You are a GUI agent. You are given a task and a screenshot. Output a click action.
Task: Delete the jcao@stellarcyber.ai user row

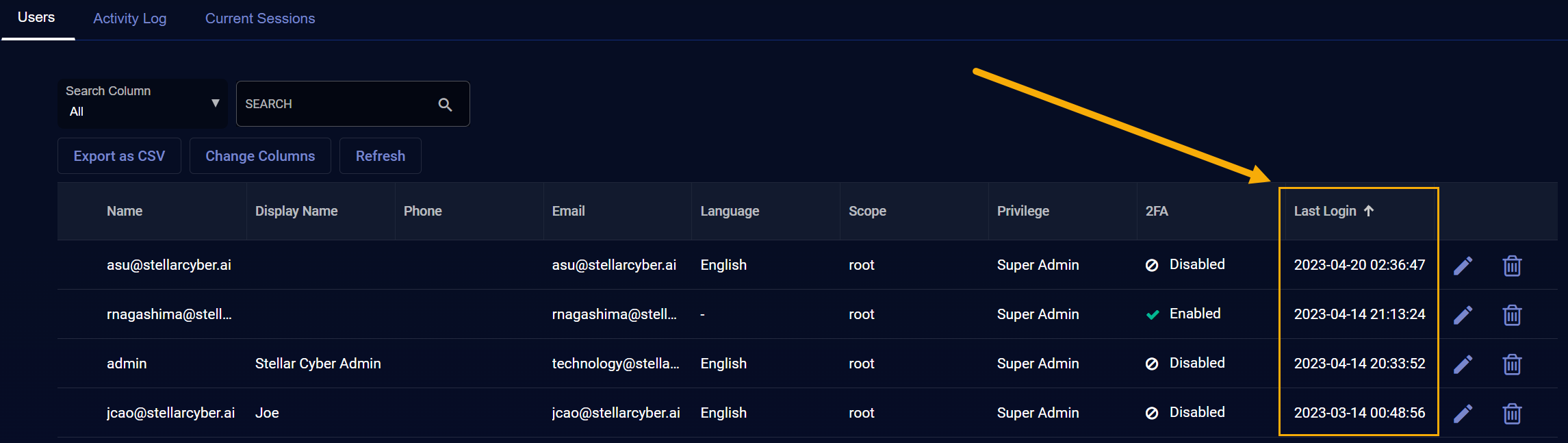tap(1512, 414)
